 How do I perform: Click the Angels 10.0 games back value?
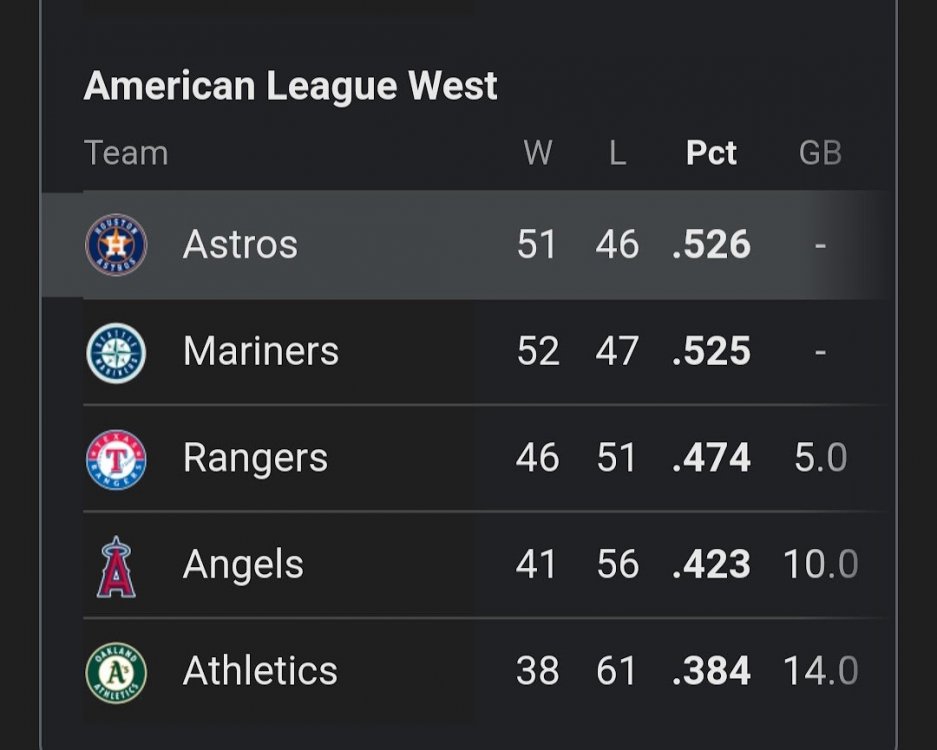pyautogui.click(x=820, y=566)
